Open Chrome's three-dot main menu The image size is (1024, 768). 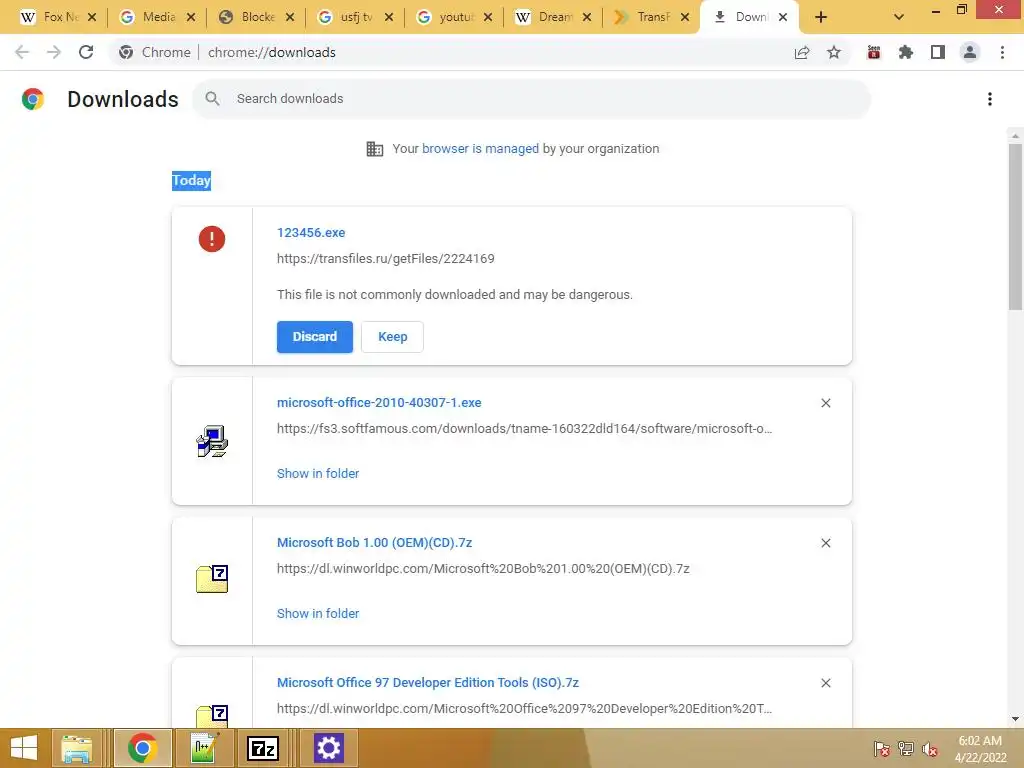(1002, 52)
